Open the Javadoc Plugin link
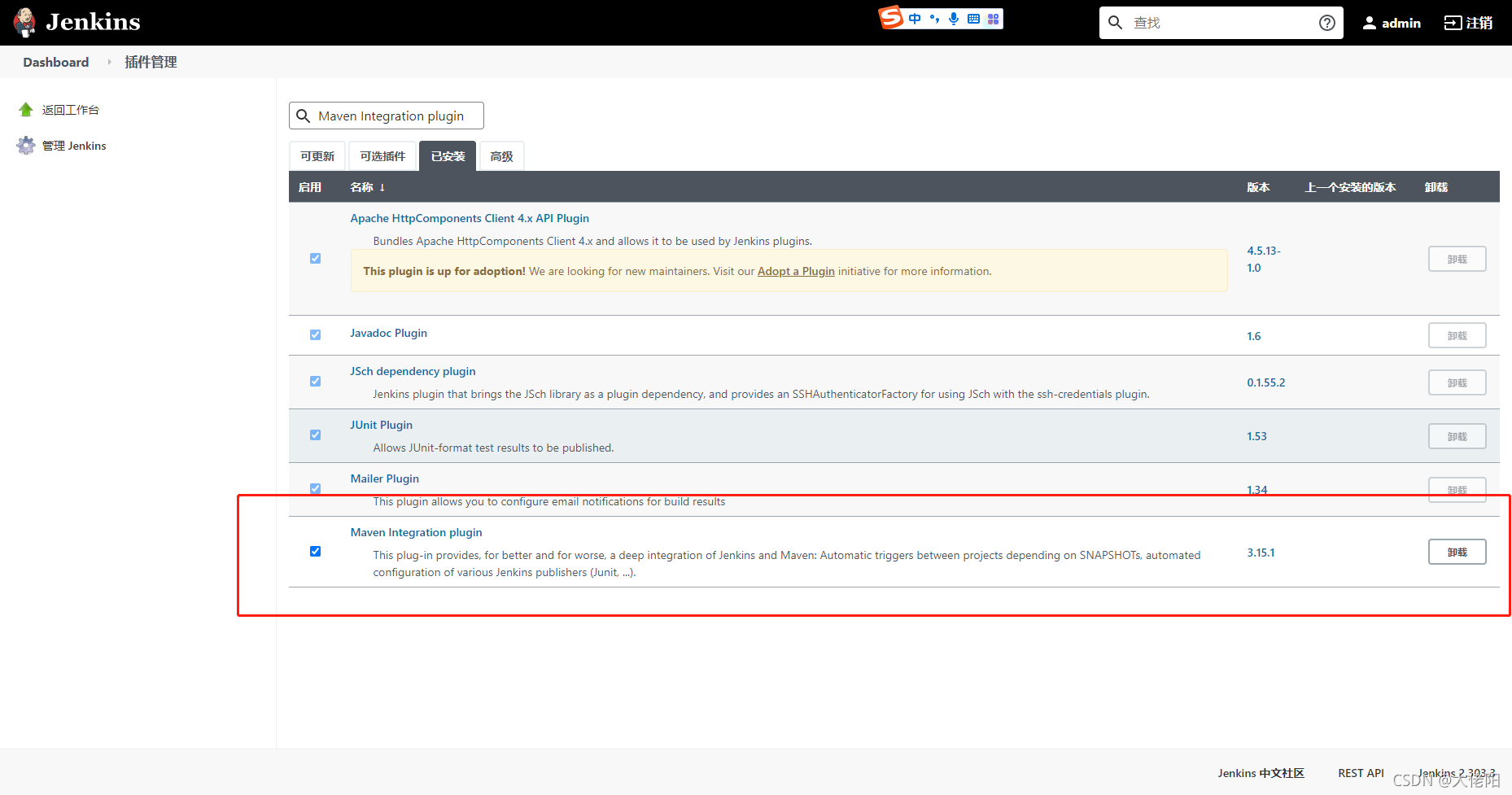Image resolution: width=1512 pixels, height=795 pixels. click(x=388, y=333)
